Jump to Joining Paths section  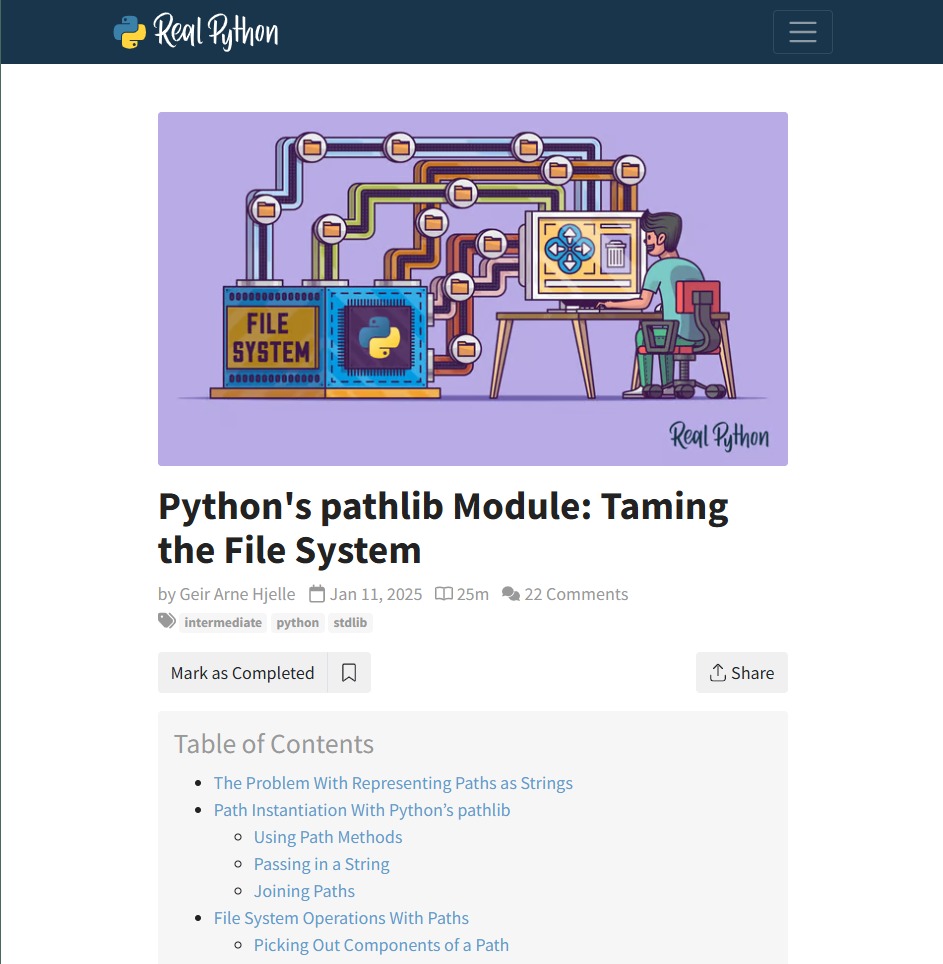[304, 891]
